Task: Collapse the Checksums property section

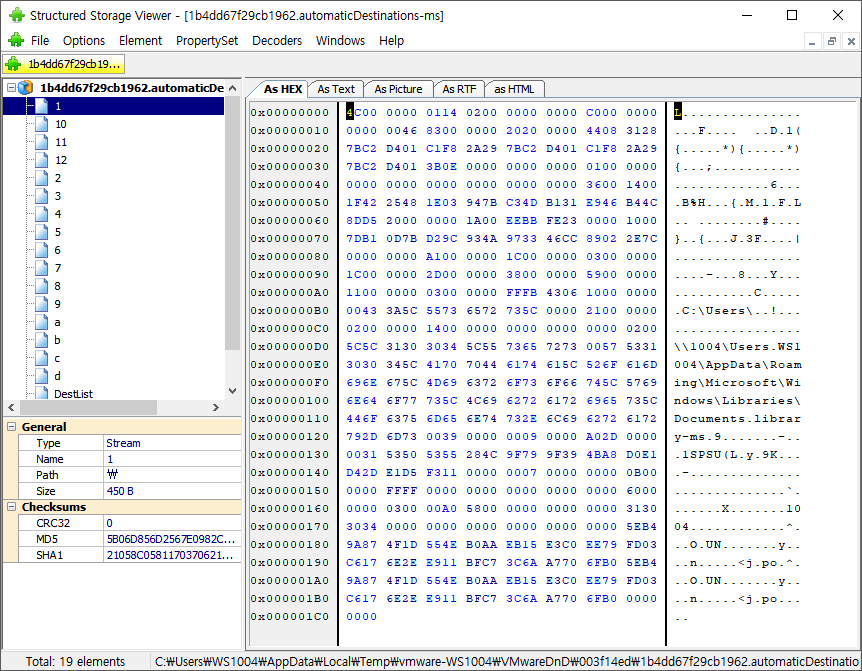Action: (11, 507)
